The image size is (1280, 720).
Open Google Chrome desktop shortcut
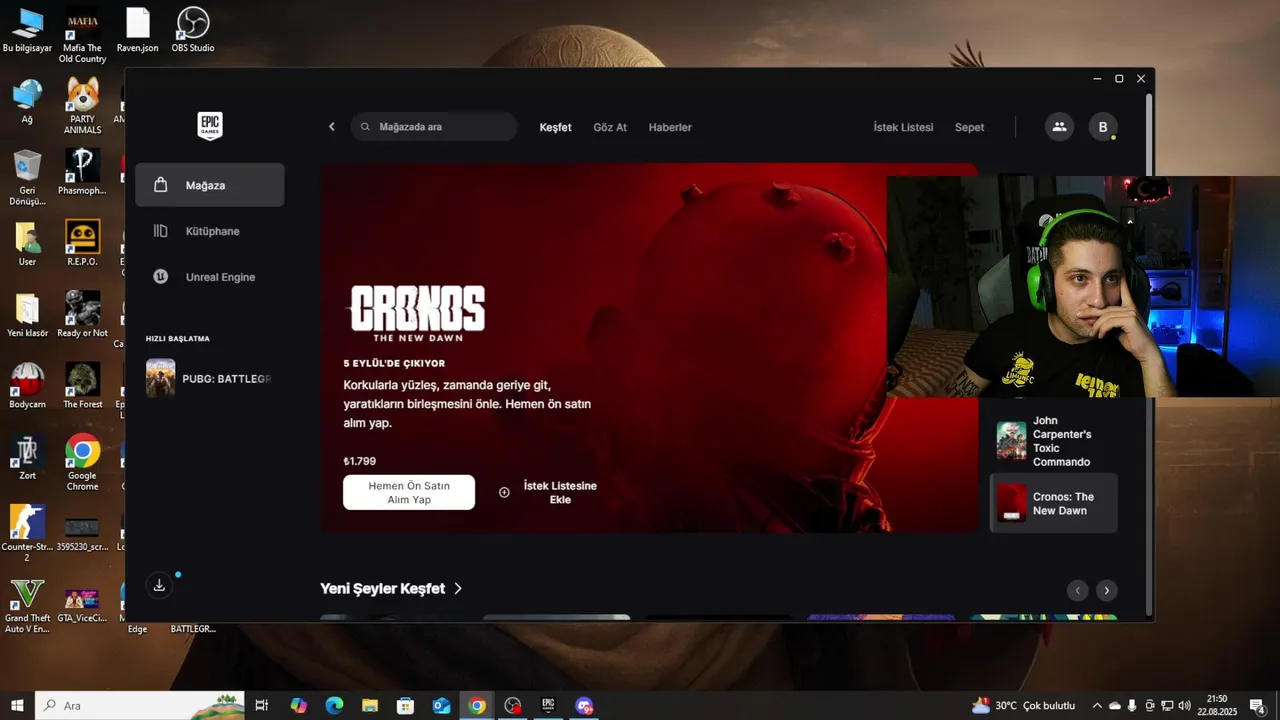[x=82, y=462]
